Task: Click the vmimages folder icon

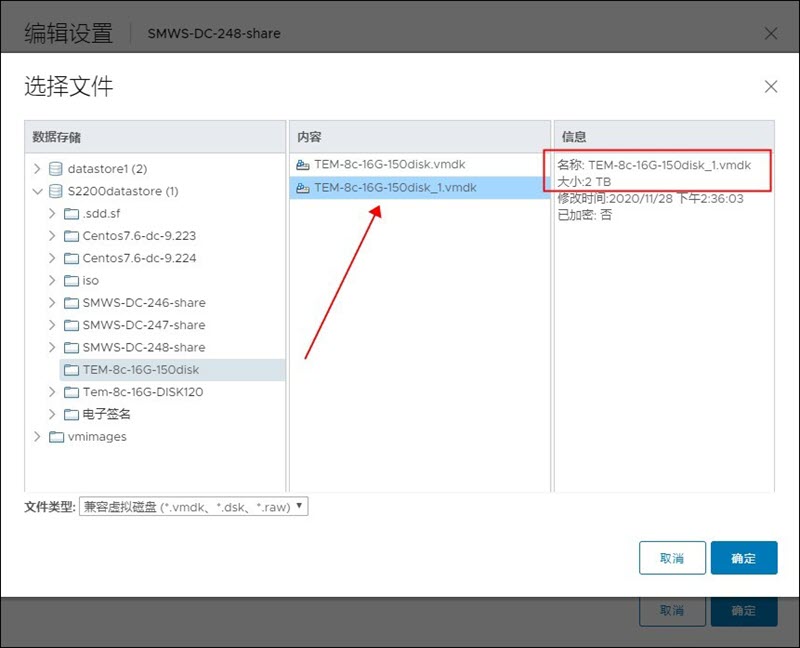Action: [x=55, y=437]
